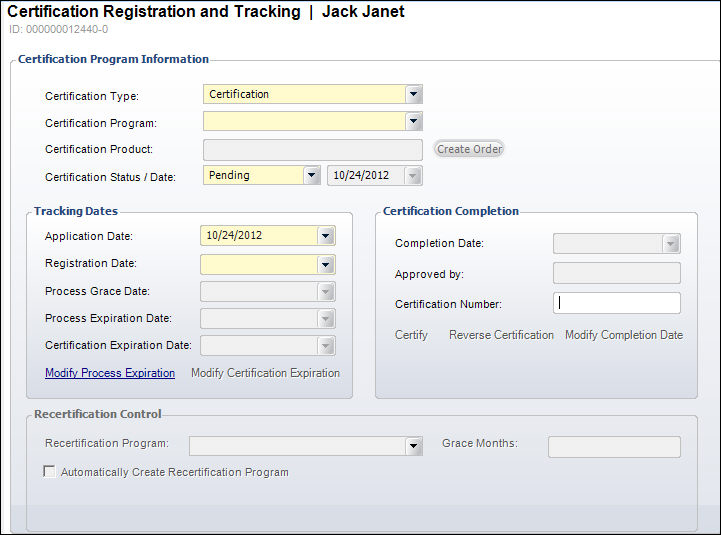Click the Approved by field
Viewport: 721px width, 535px height.
pyautogui.click(x=616, y=273)
